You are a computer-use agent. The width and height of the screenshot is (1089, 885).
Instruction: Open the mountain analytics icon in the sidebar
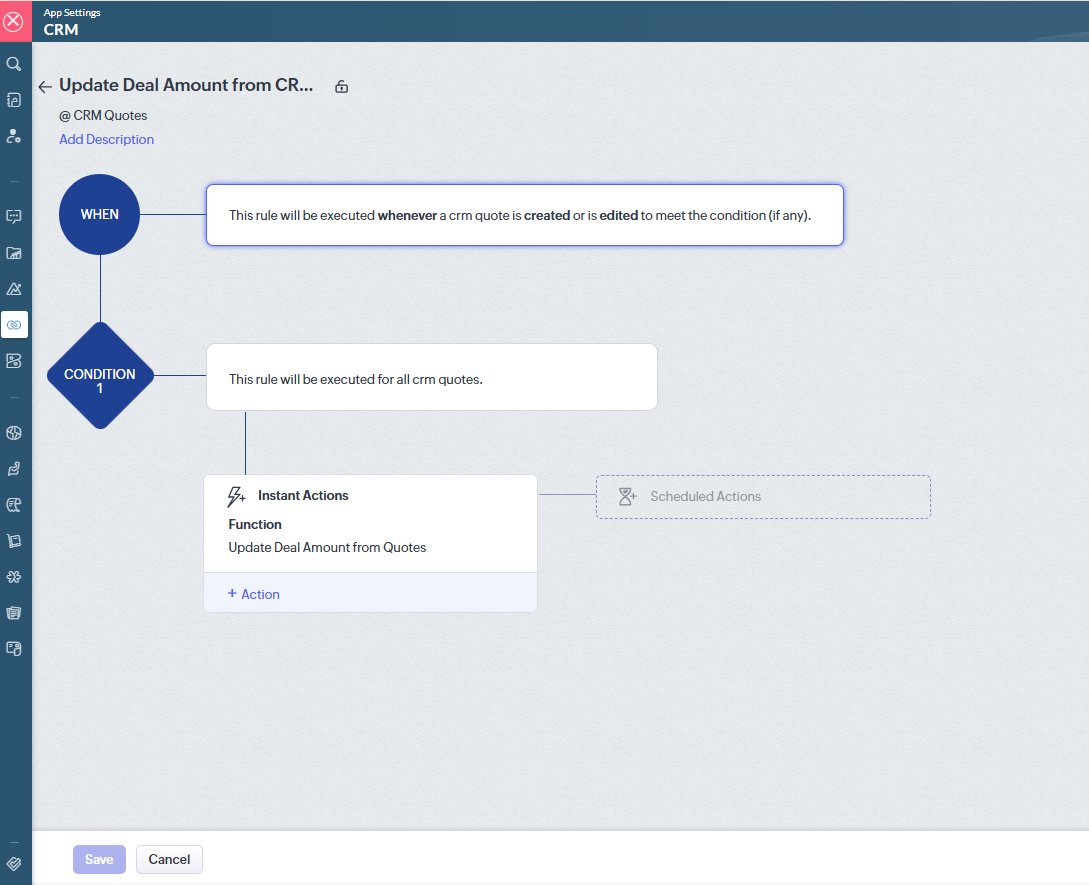coord(14,289)
